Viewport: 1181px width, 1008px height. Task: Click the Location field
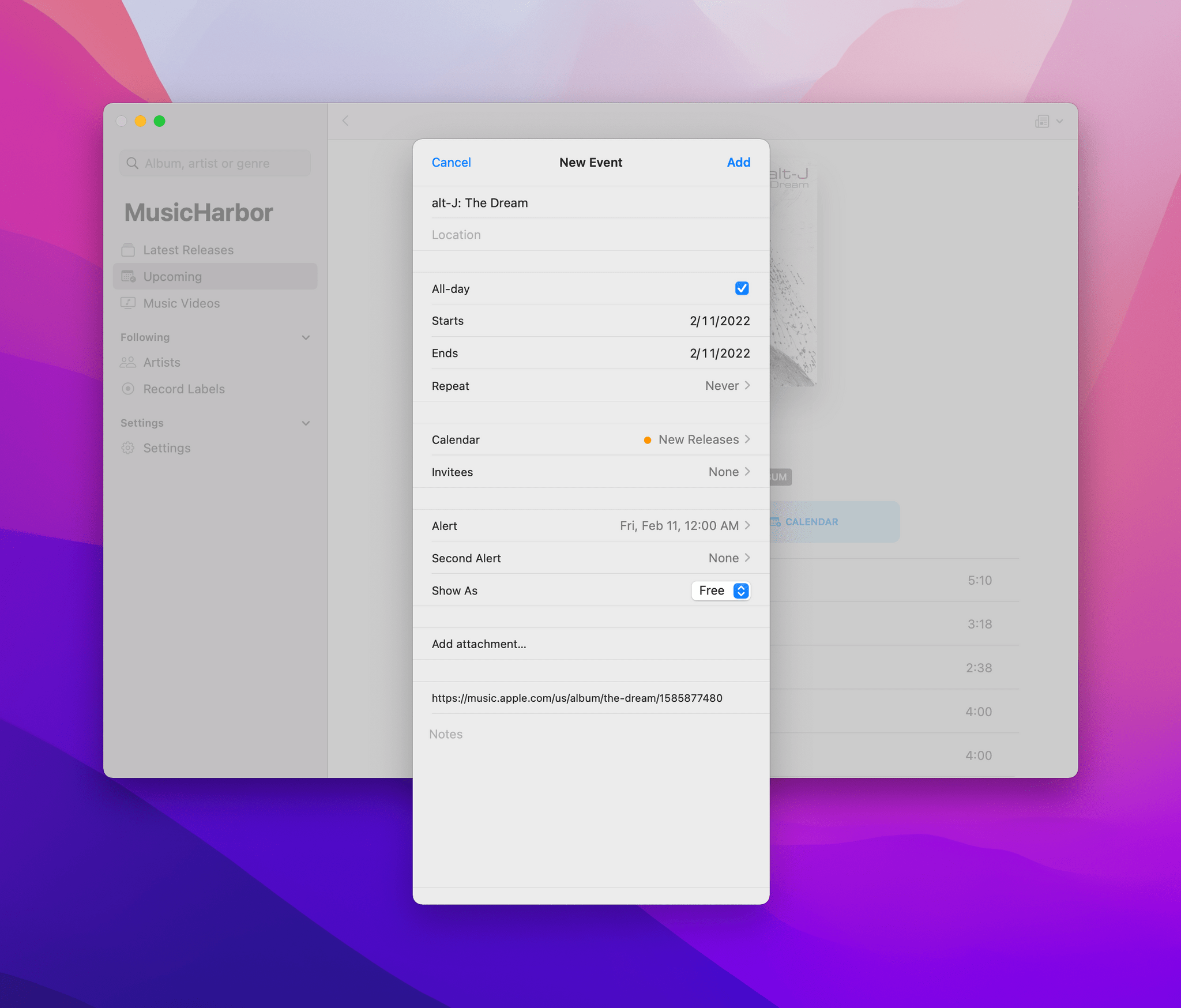pyautogui.click(x=591, y=235)
